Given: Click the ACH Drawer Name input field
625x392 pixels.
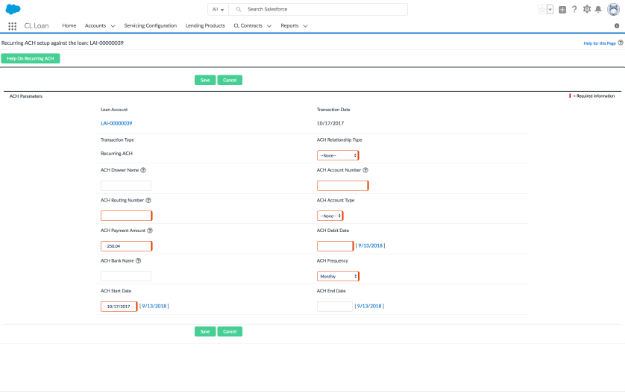Looking at the screenshot, I should click(x=126, y=185).
